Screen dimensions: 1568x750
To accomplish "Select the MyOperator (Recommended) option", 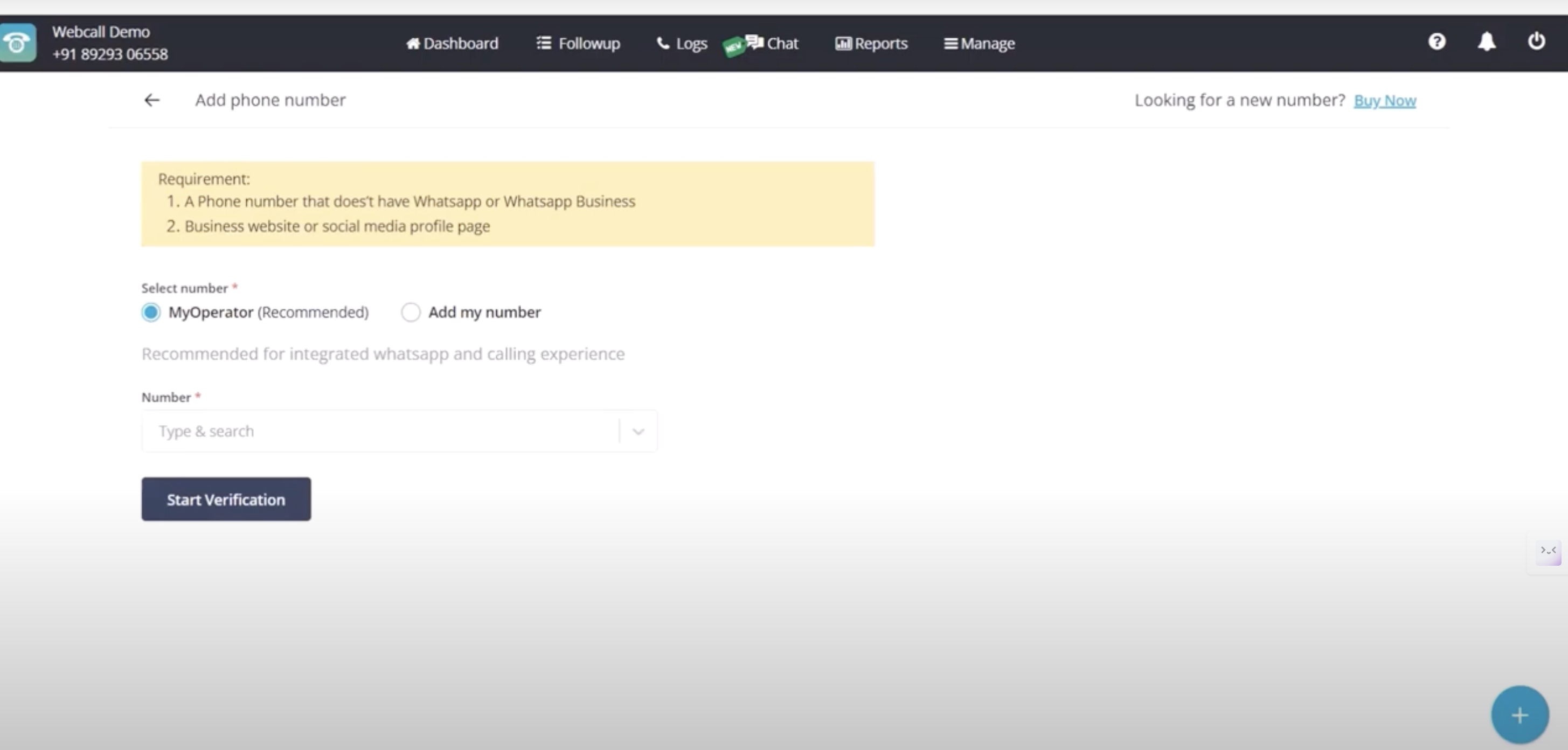I will 150,311.
